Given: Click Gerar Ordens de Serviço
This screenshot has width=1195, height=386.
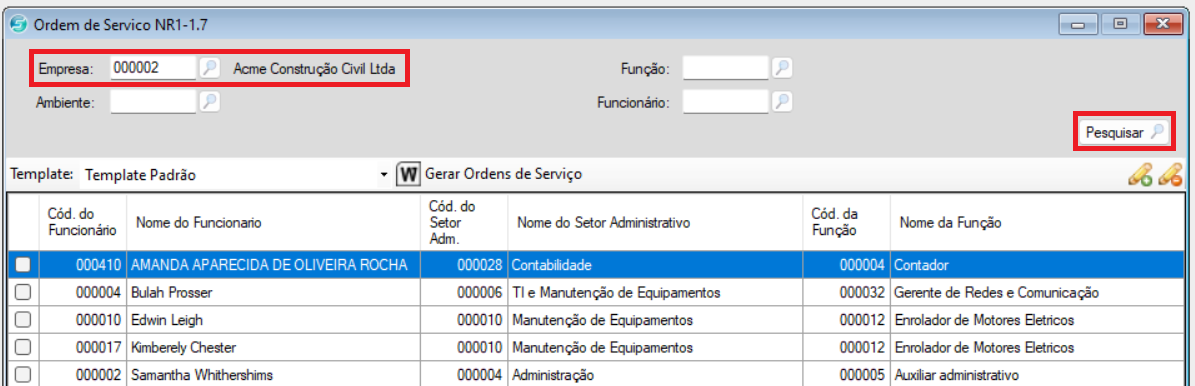Looking at the screenshot, I should coord(503,175).
